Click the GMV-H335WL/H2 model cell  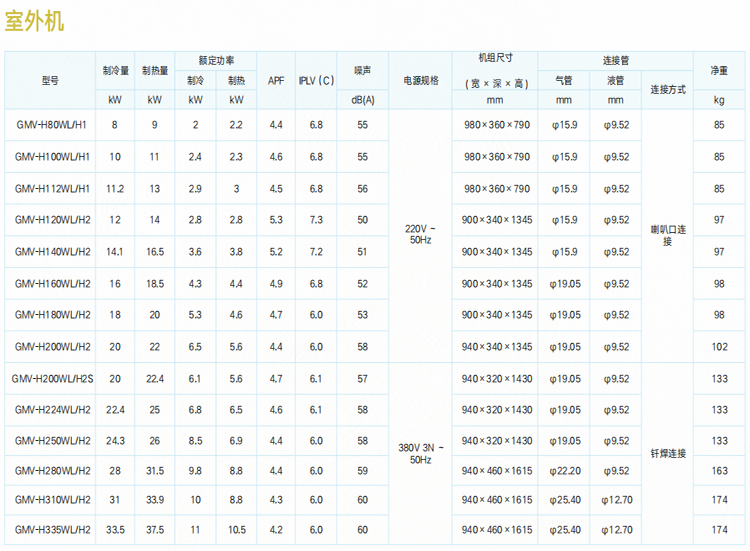click(x=52, y=529)
